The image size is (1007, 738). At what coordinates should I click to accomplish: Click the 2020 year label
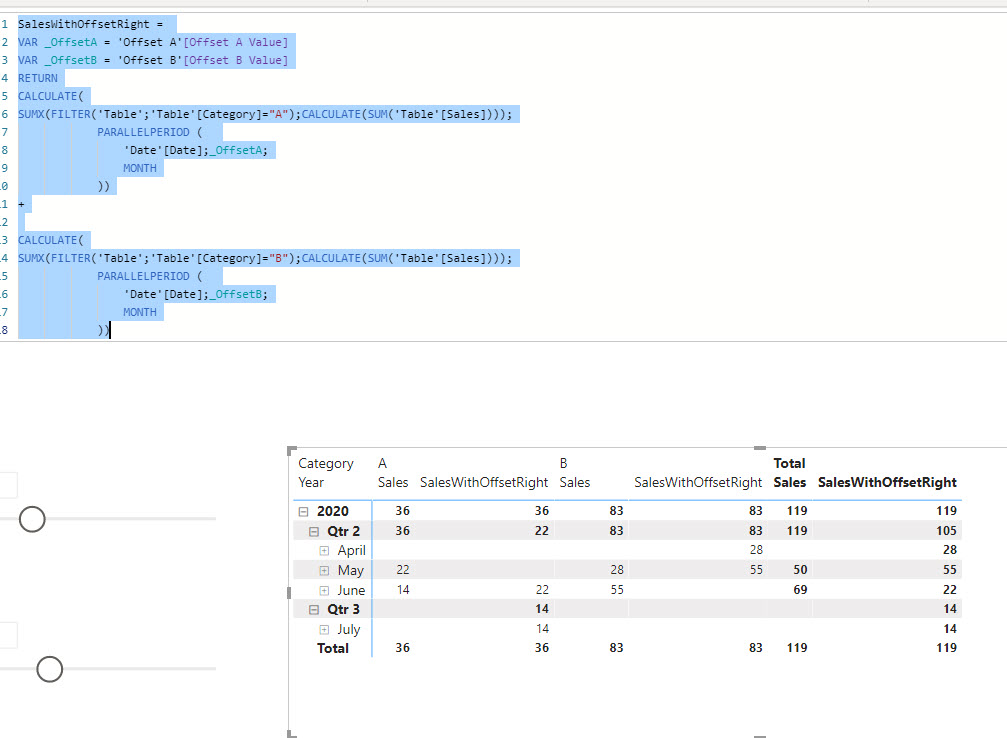click(333, 511)
